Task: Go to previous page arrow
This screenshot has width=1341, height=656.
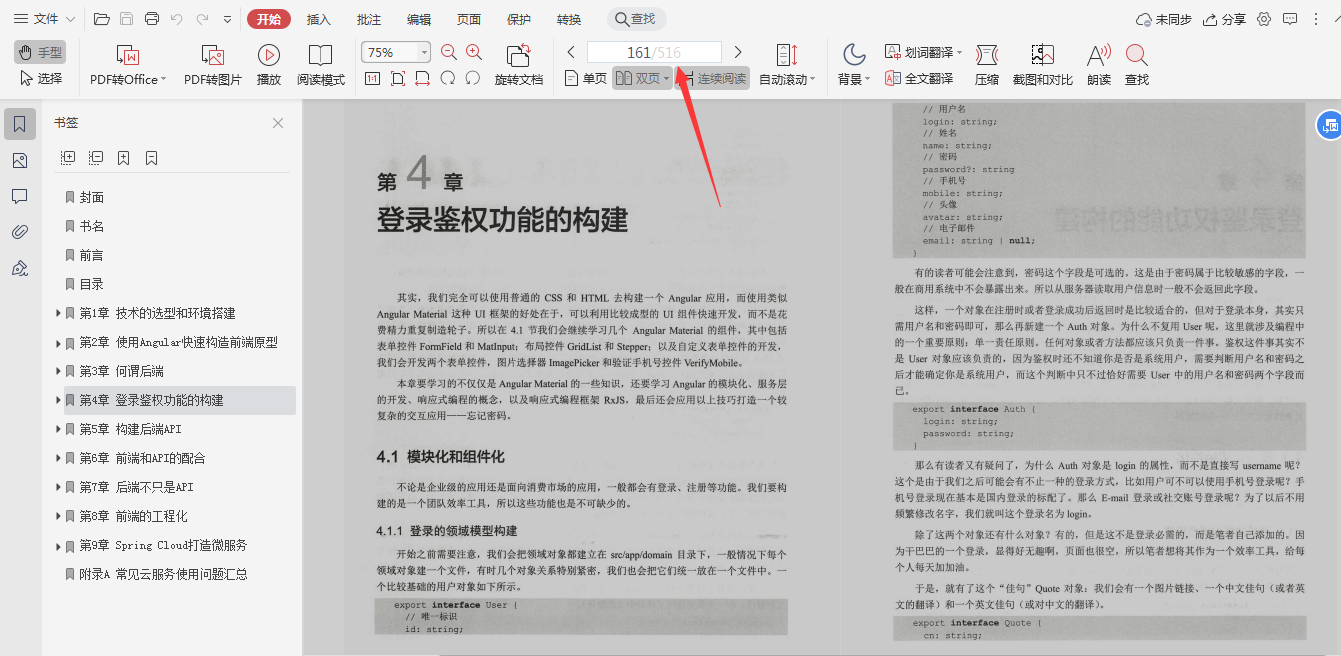Action: [x=571, y=52]
